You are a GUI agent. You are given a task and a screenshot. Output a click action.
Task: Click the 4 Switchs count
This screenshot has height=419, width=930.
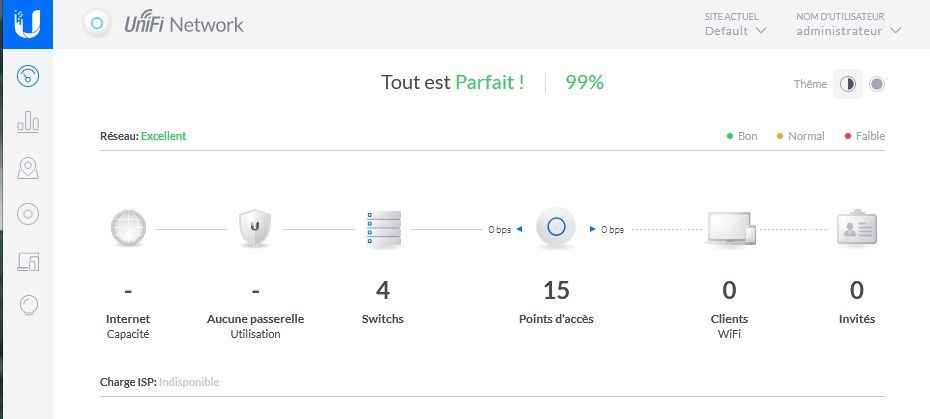[383, 291]
